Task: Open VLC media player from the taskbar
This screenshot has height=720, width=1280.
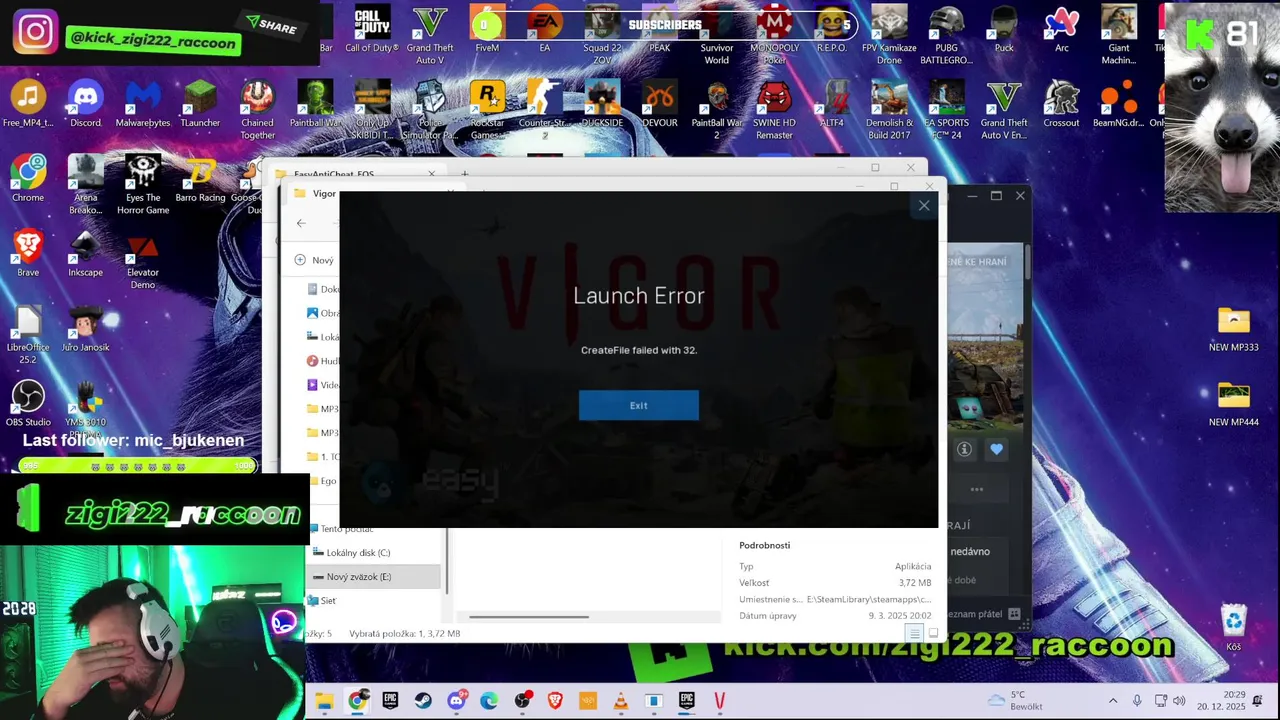Action: [x=620, y=701]
